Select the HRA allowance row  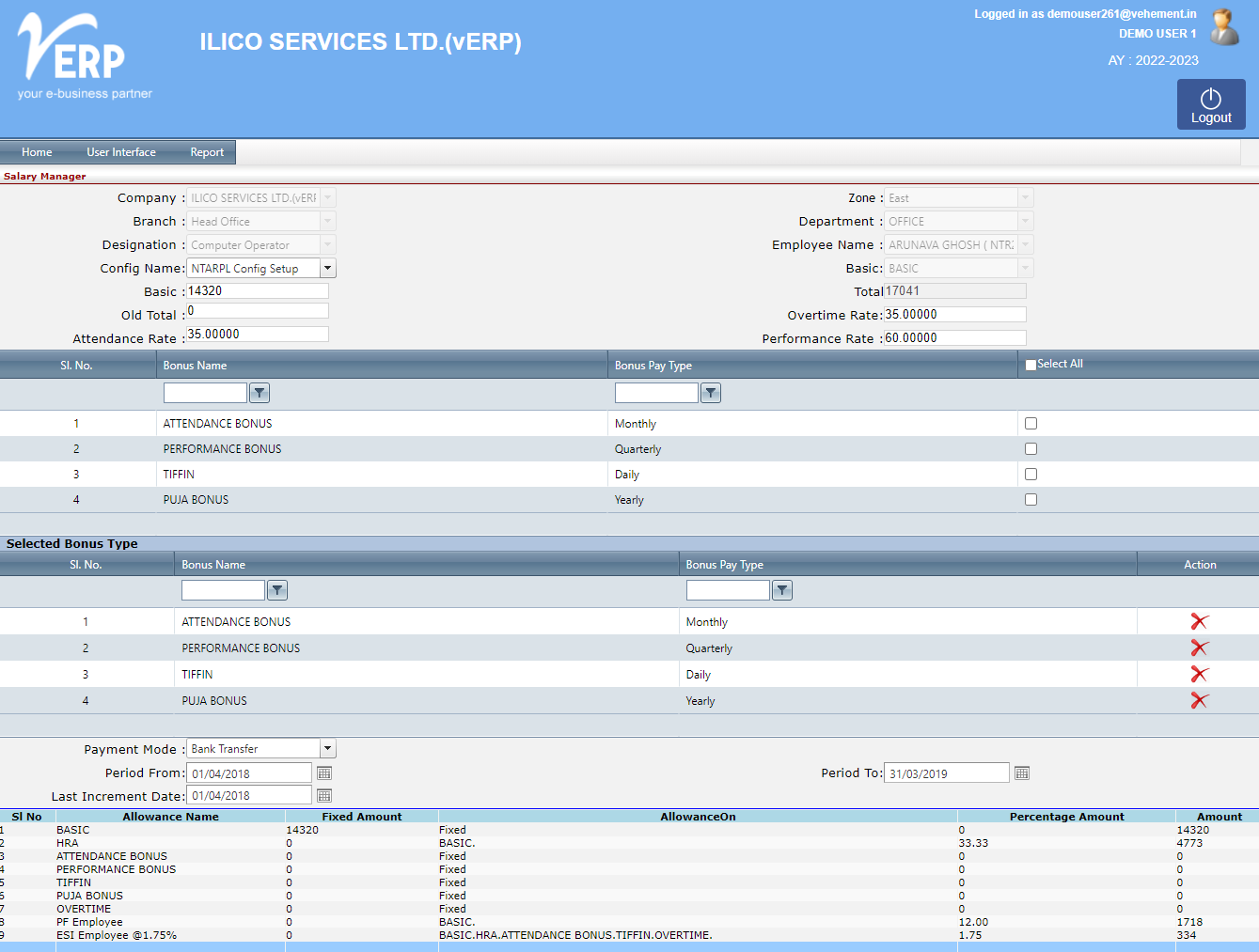[x=629, y=843]
